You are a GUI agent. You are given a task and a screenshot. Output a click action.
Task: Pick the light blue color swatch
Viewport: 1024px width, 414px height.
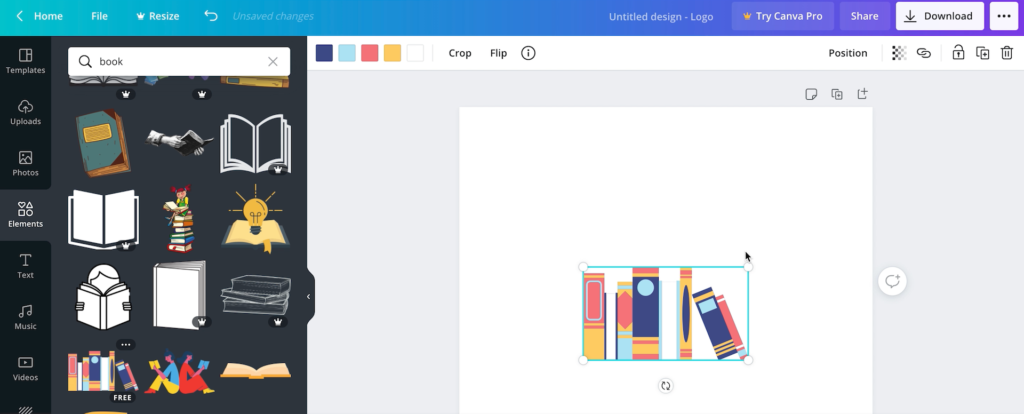pos(347,53)
